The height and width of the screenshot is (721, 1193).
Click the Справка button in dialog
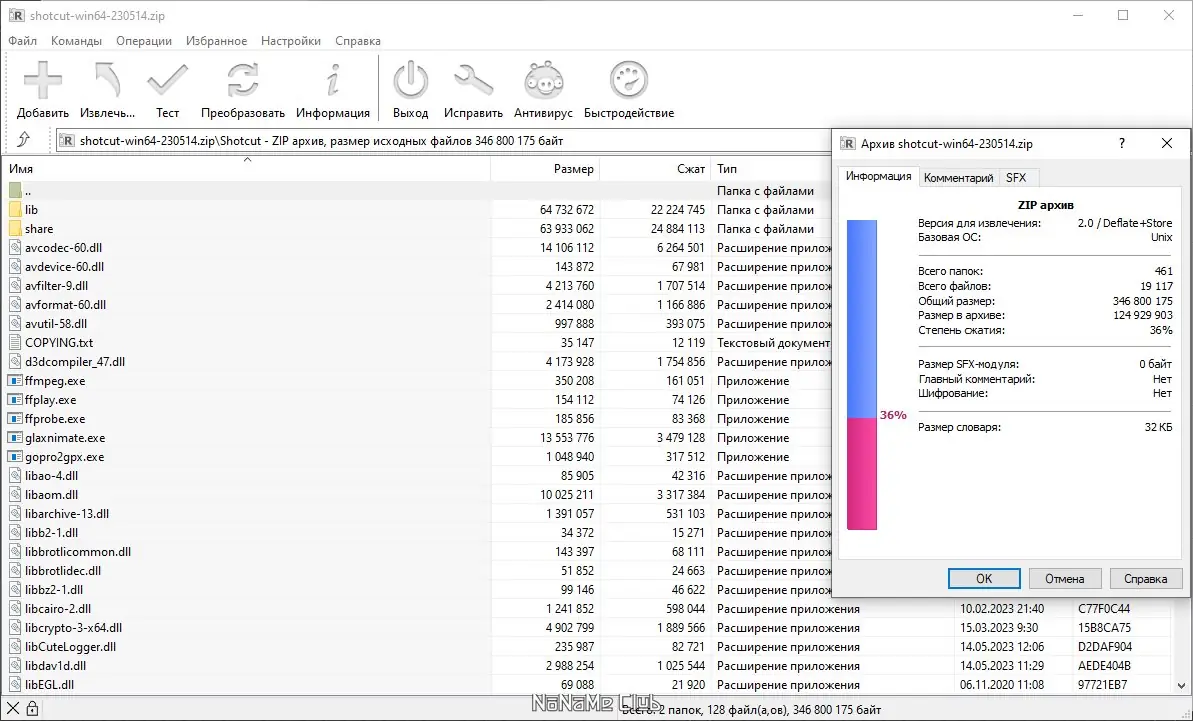(1145, 579)
